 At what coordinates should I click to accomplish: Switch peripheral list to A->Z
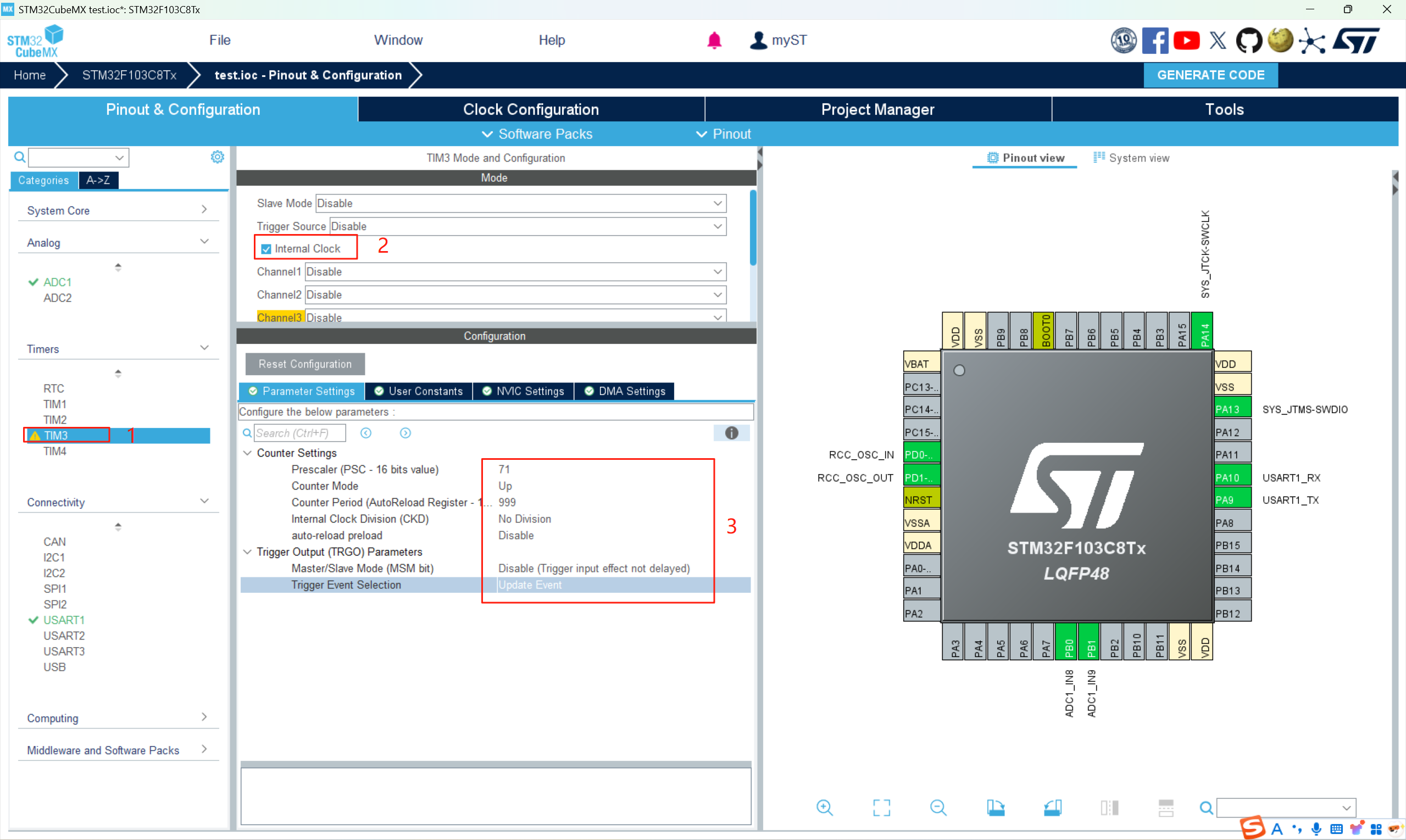click(98, 180)
